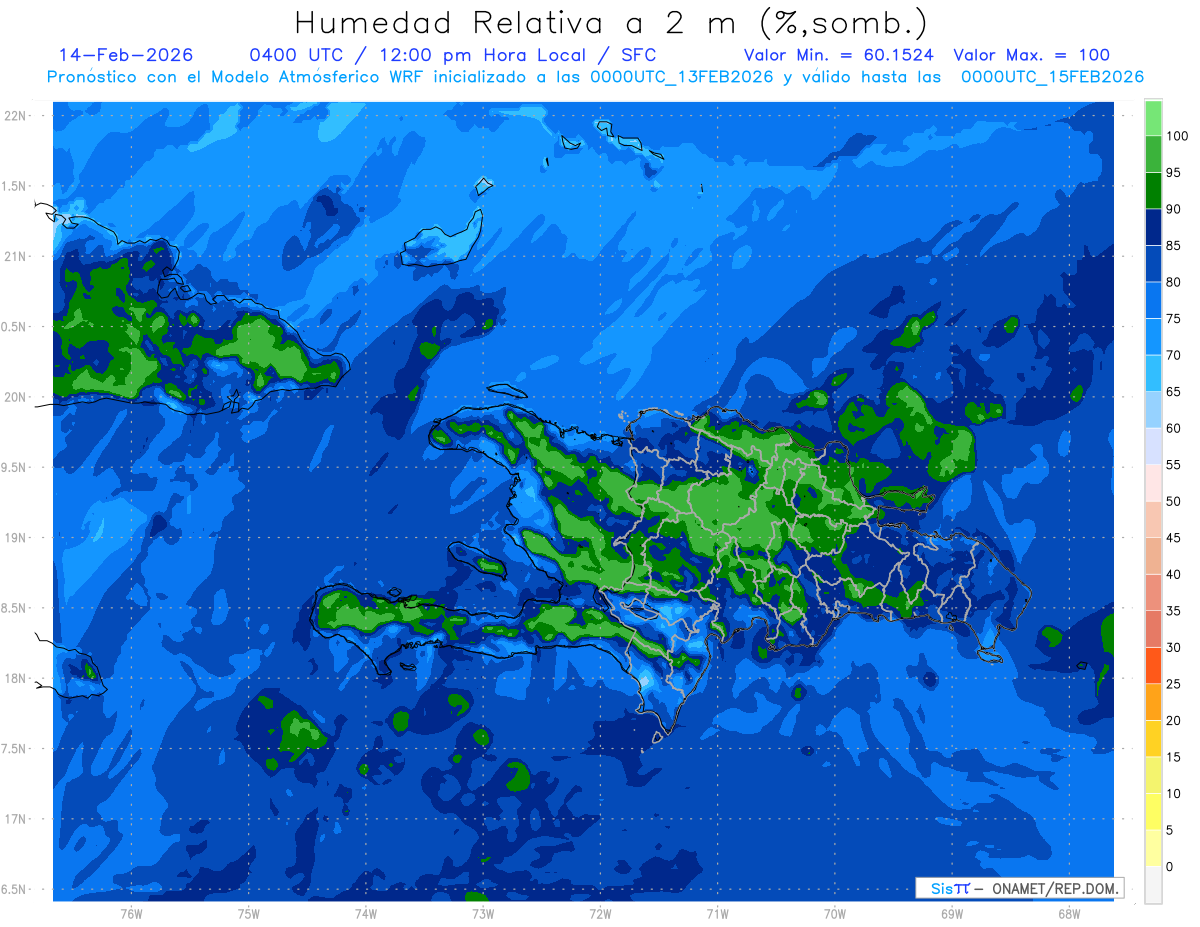Screen dimensions: 1200x927
Task: Click the color bar label "30"
Action: pos(1173,647)
